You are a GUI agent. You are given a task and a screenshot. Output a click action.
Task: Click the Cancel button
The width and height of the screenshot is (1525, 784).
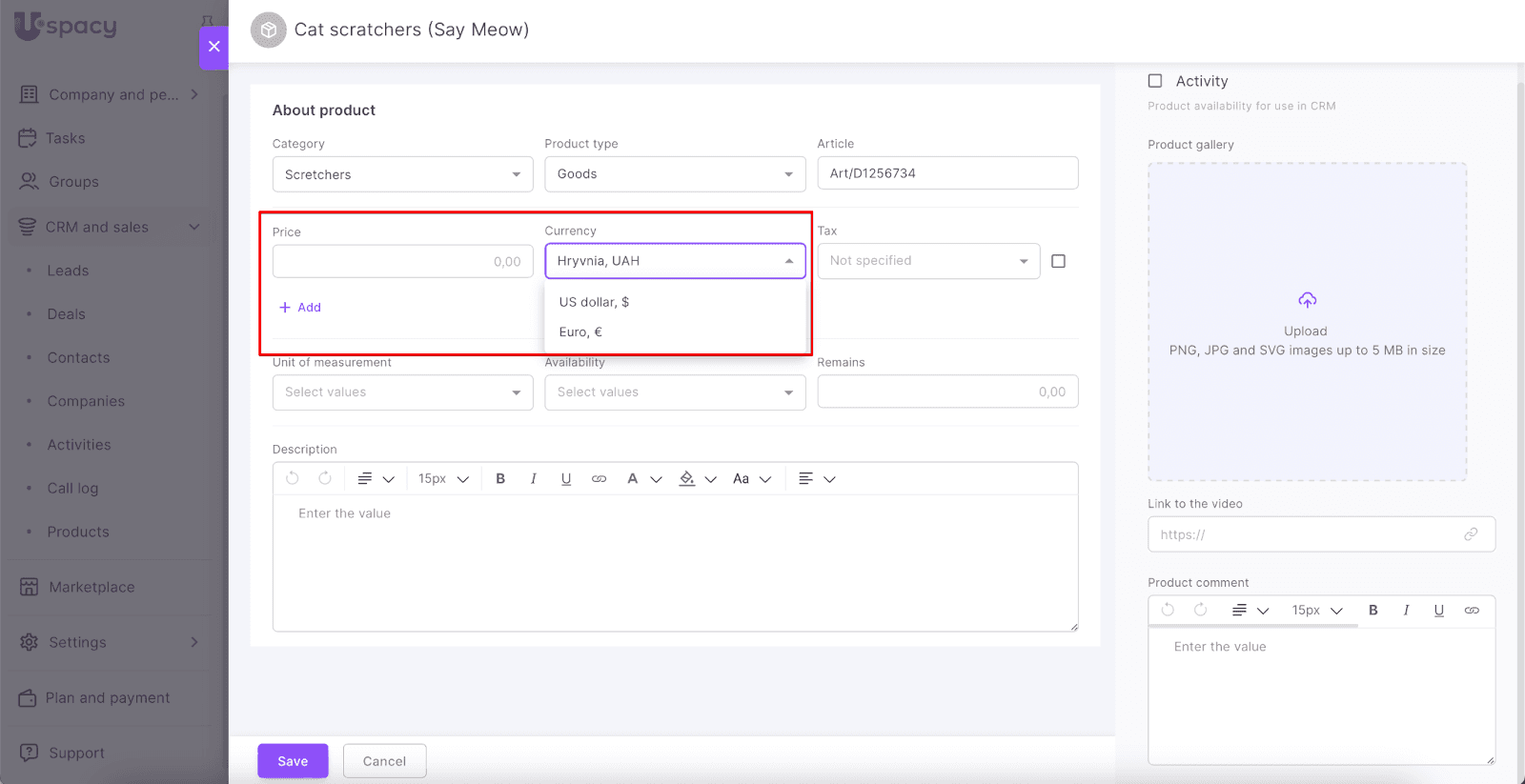coord(384,761)
